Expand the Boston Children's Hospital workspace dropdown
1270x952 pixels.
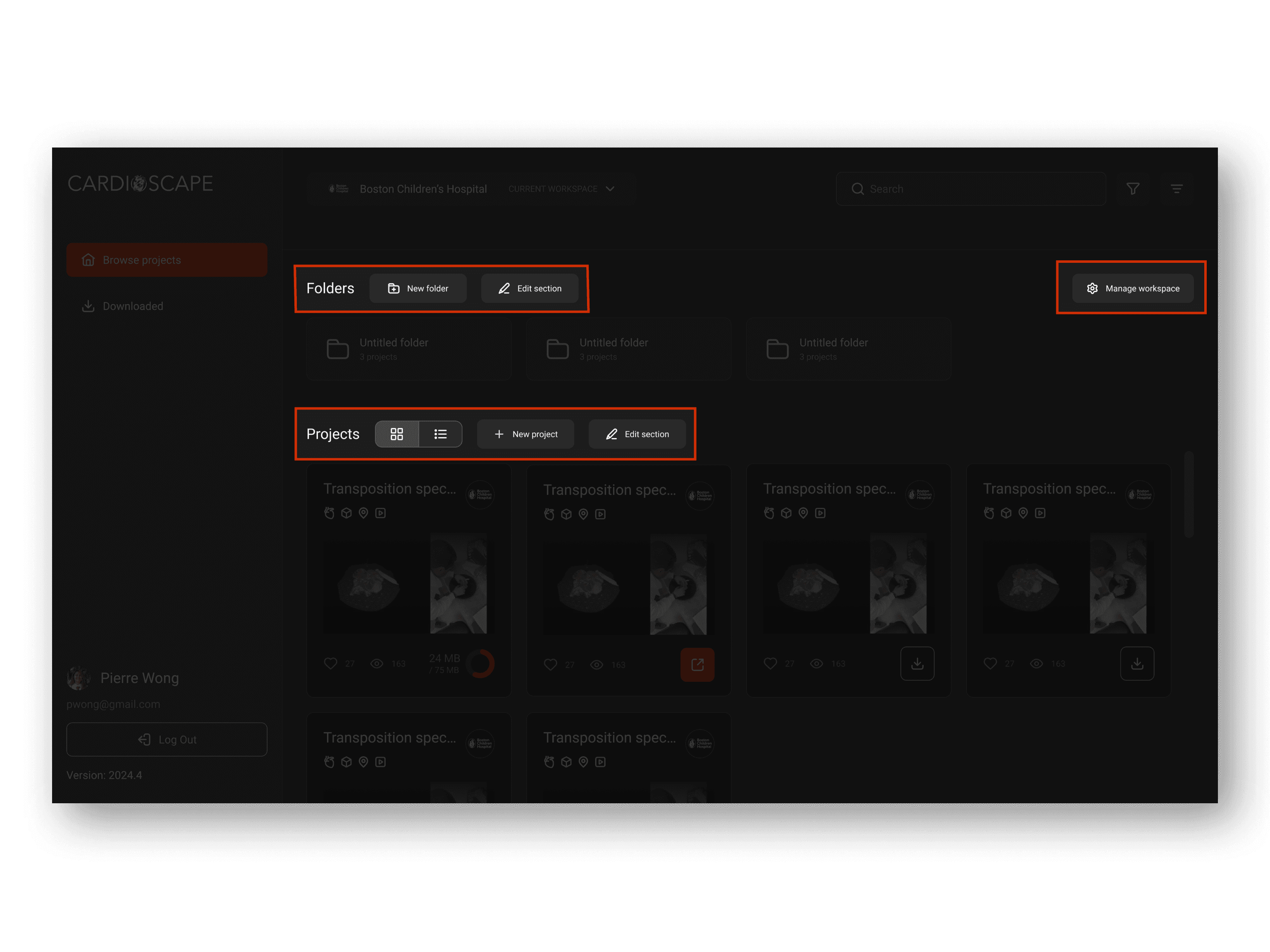[x=423, y=189]
